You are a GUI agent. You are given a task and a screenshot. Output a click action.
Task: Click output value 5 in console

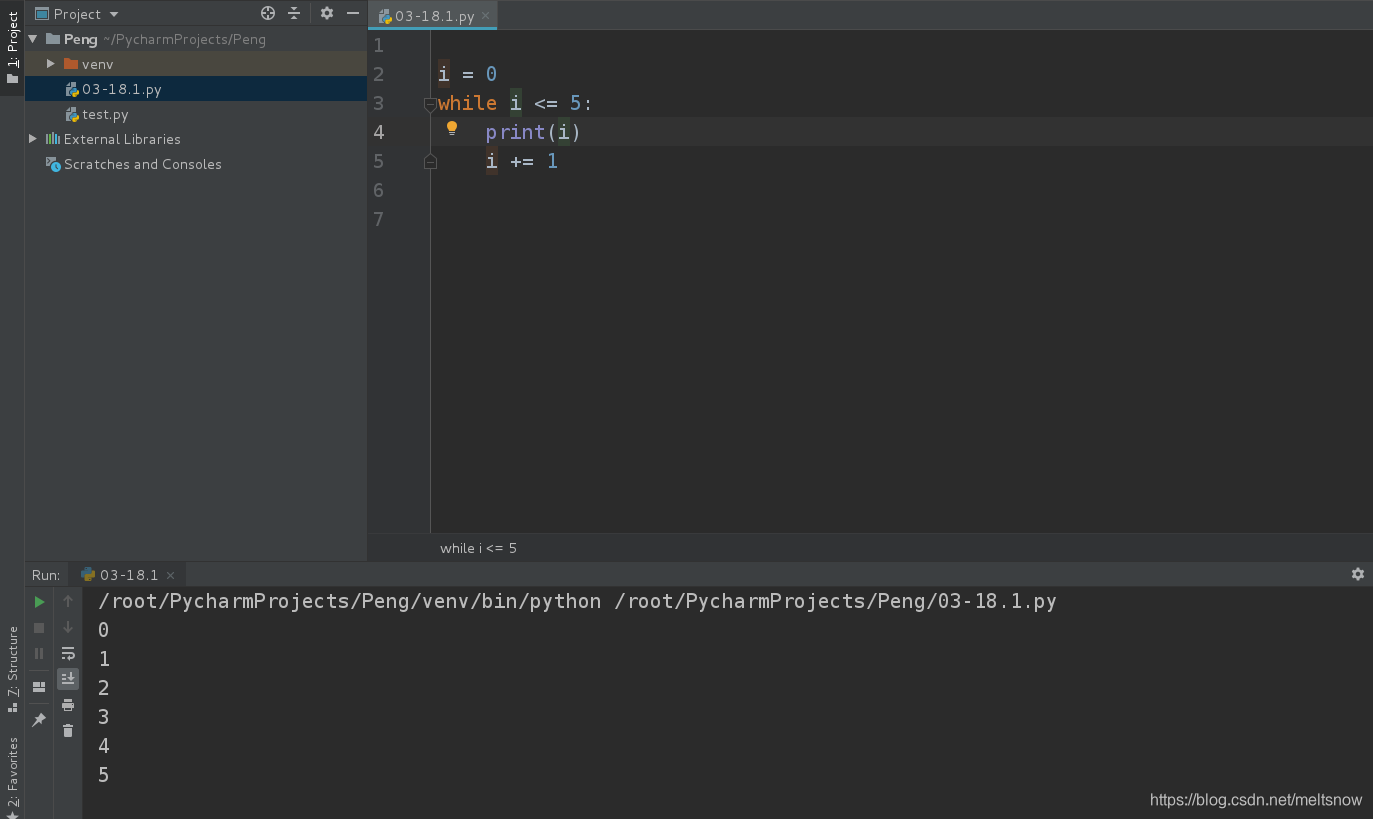point(103,775)
